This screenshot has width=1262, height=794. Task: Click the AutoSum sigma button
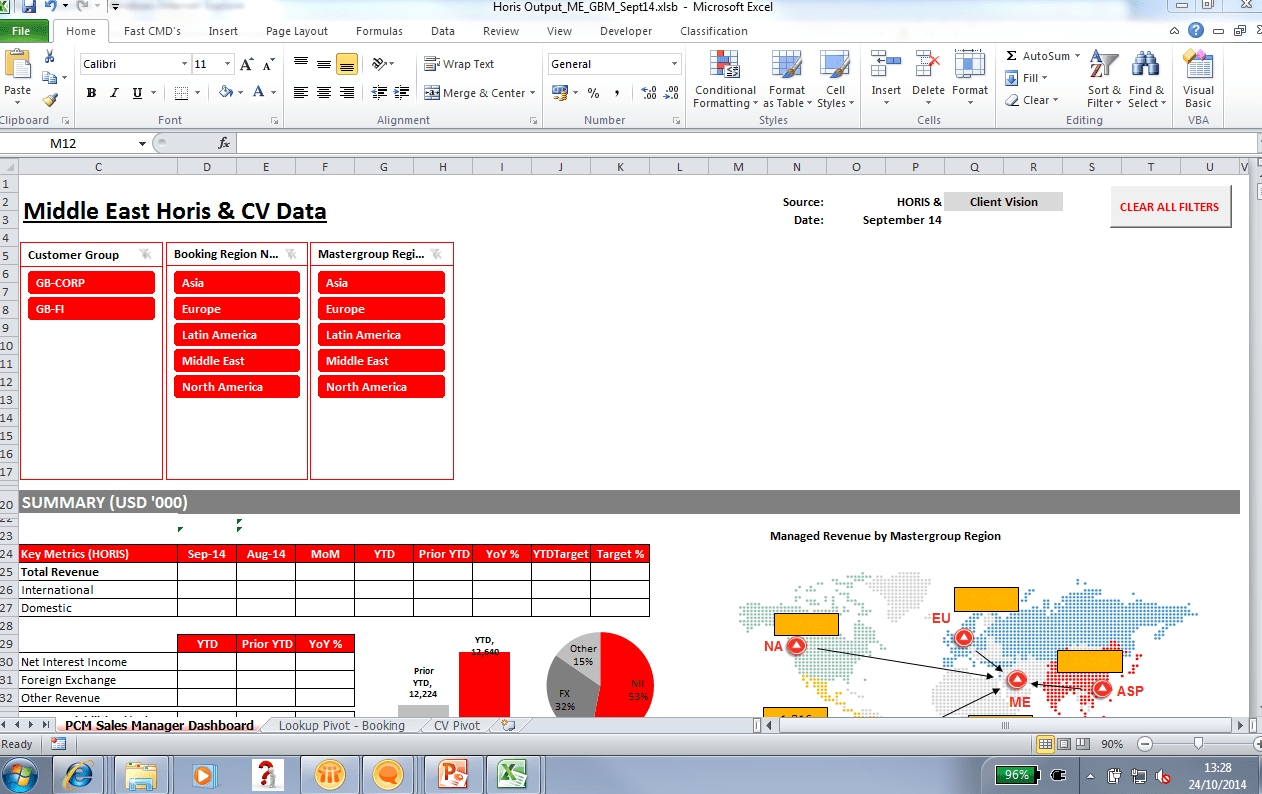1038,56
